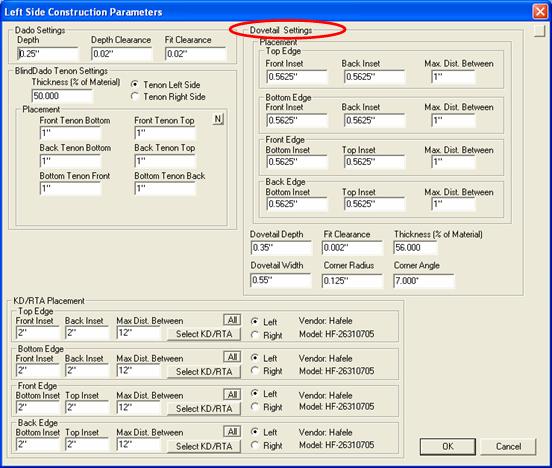Click All button in KD/RTA Front Edge
The image size is (552, 468).
[x=232, y=394]
